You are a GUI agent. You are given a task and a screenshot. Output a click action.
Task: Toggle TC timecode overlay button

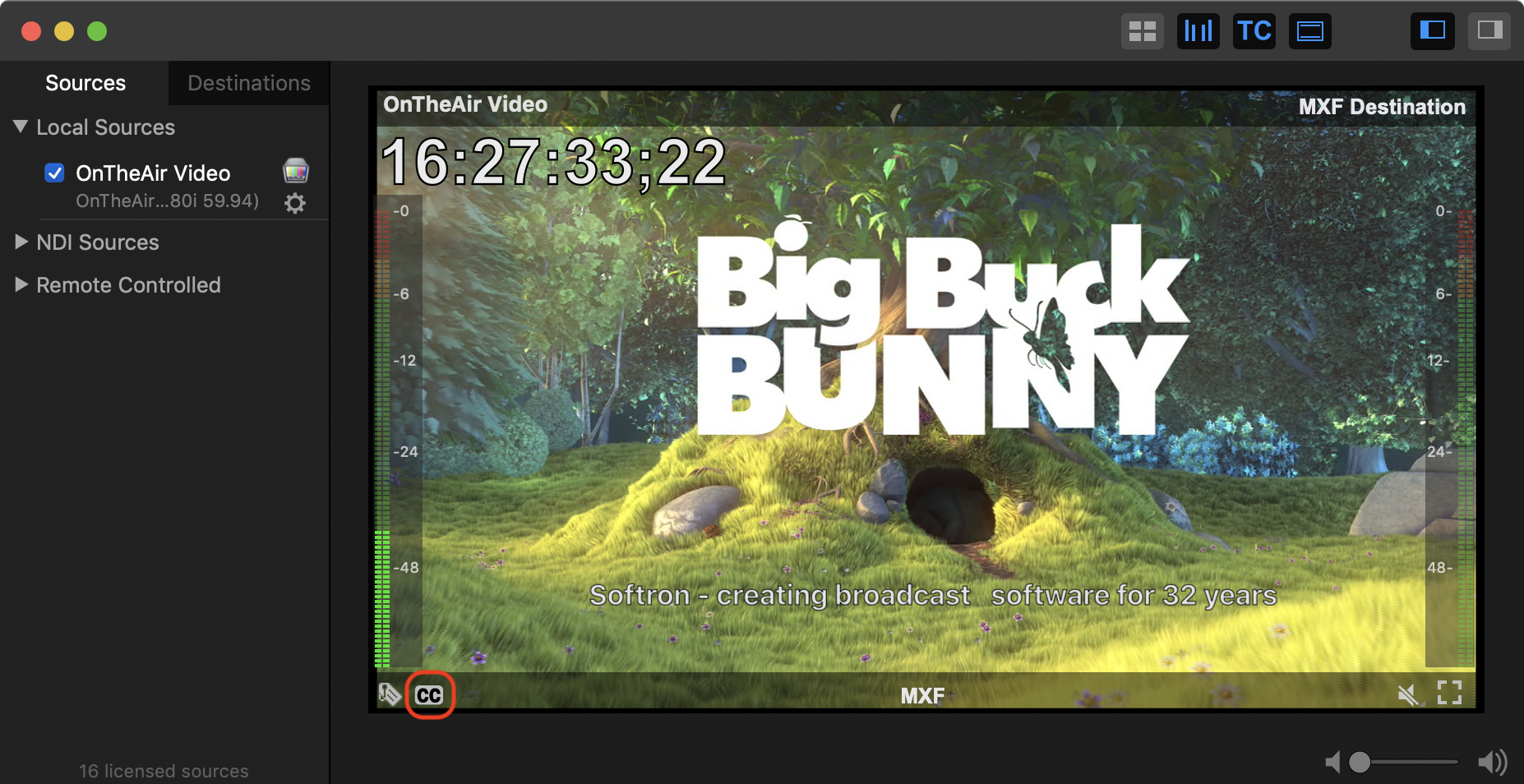pyautogui.click(x=1254, y=31)
